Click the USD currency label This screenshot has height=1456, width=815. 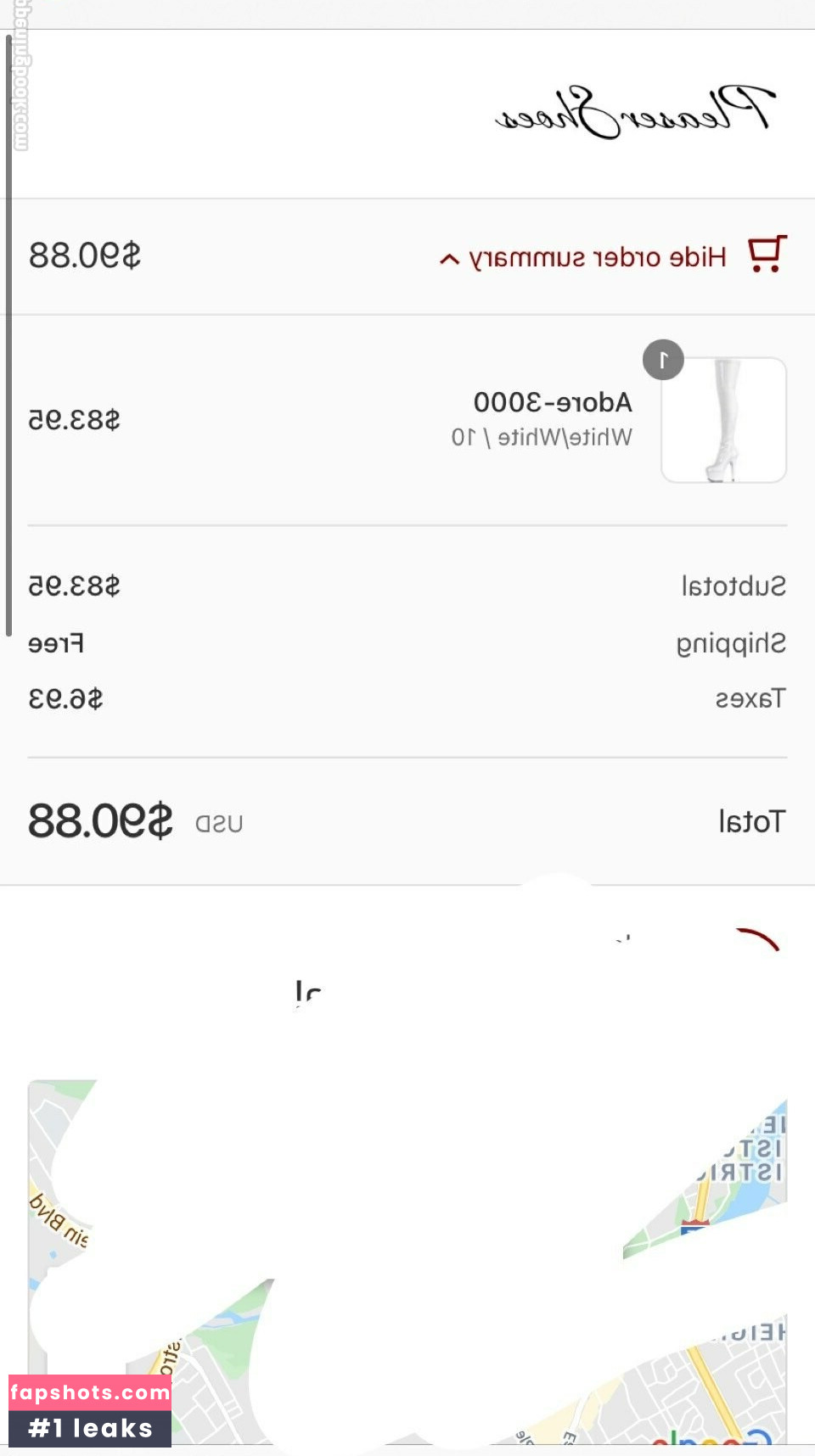click(x=219, y=824)
